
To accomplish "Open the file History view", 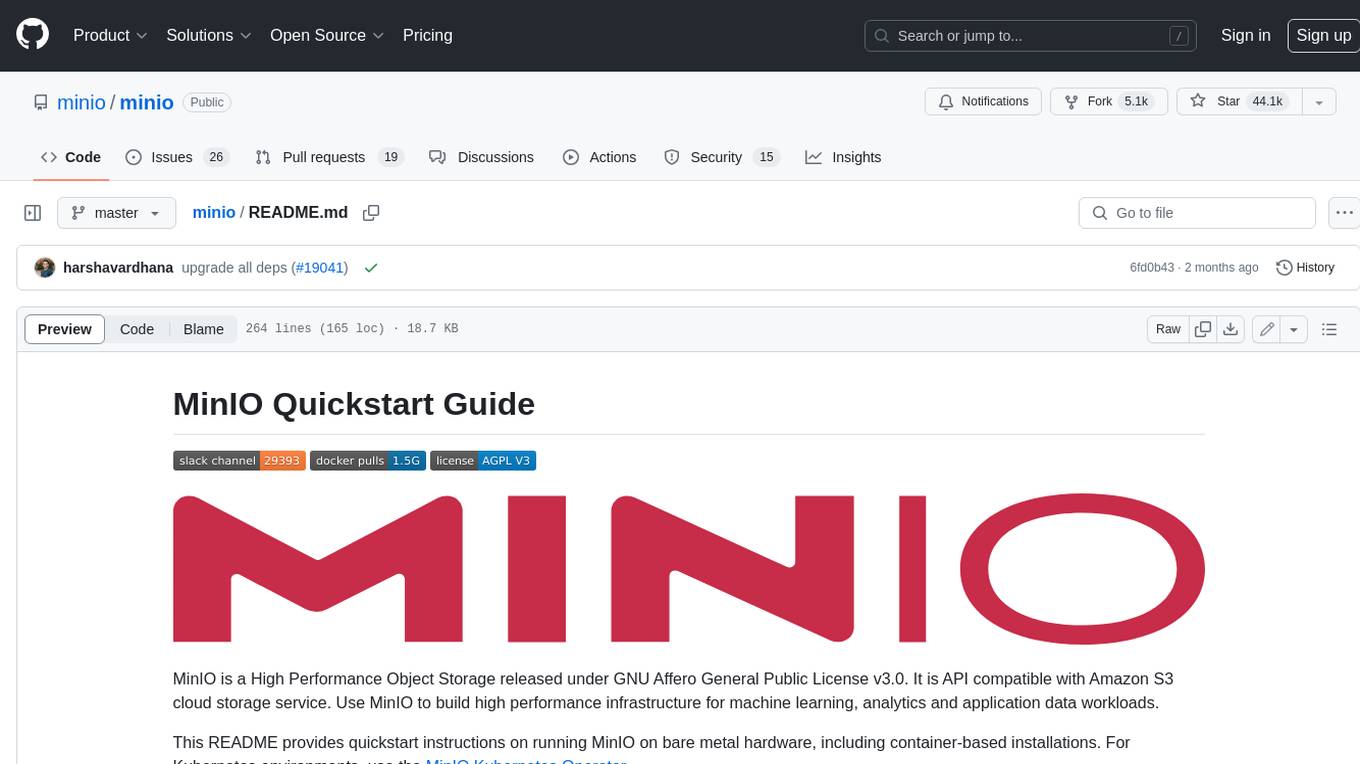I will (1305, 268).
